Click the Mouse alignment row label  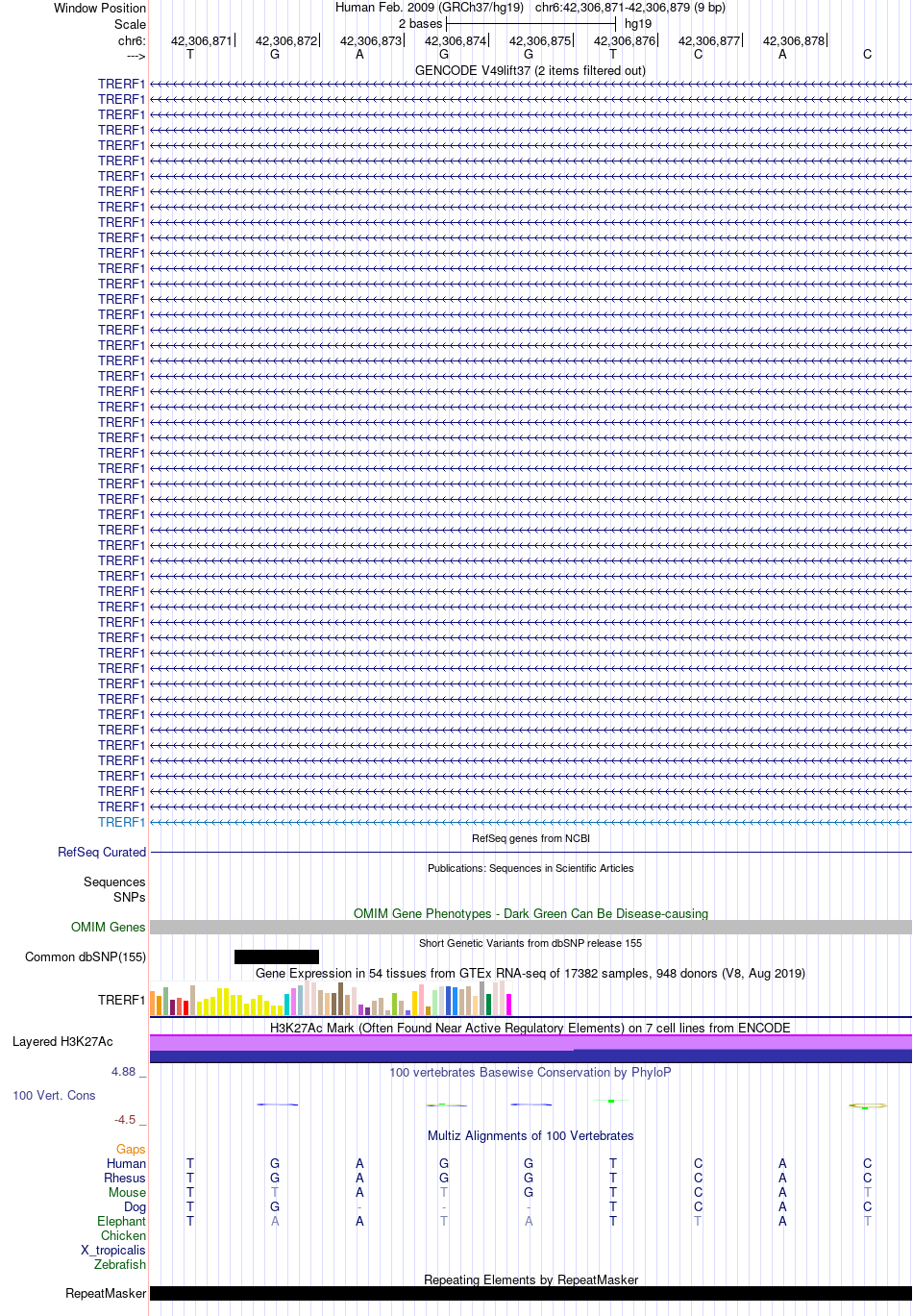127,1192
